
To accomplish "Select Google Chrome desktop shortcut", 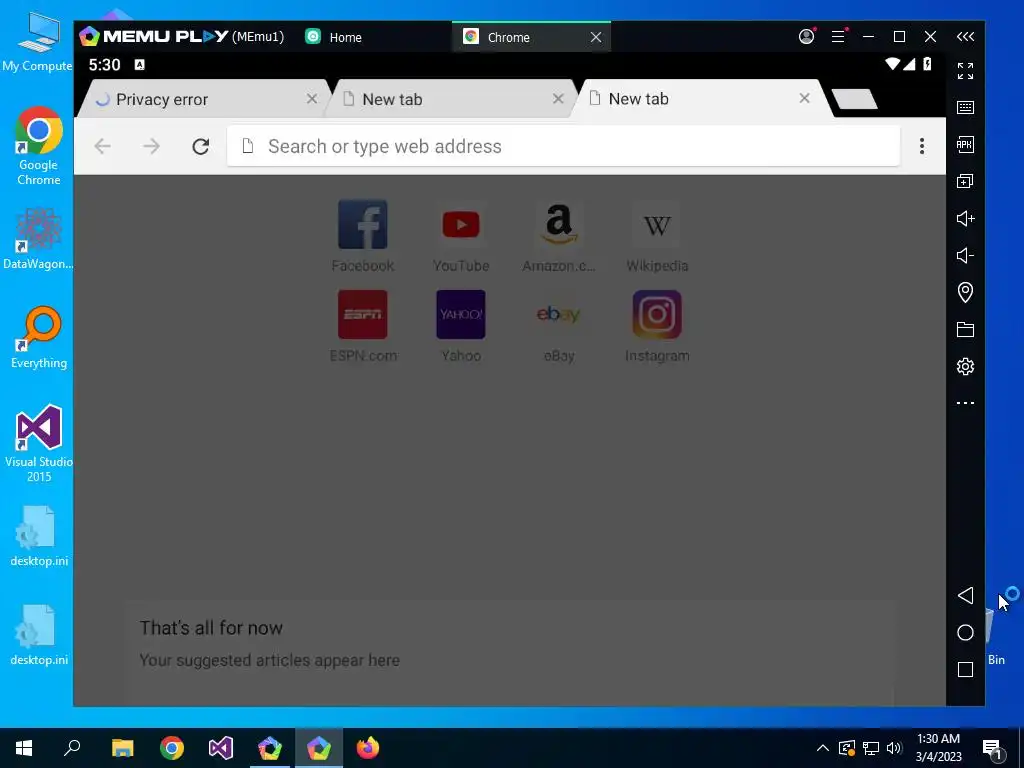I will (39, 146).
